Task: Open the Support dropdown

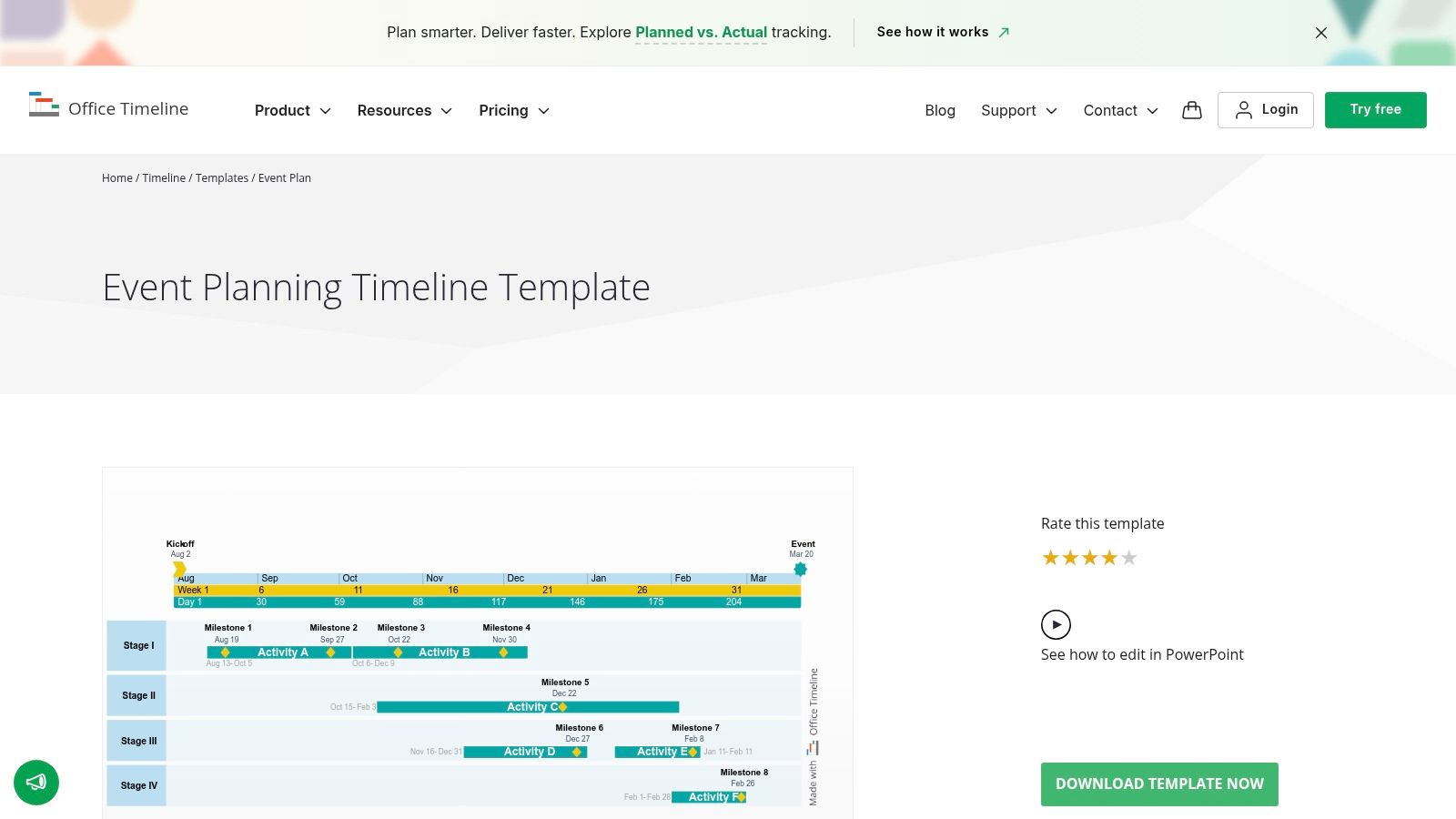Action: (1018, 110)
